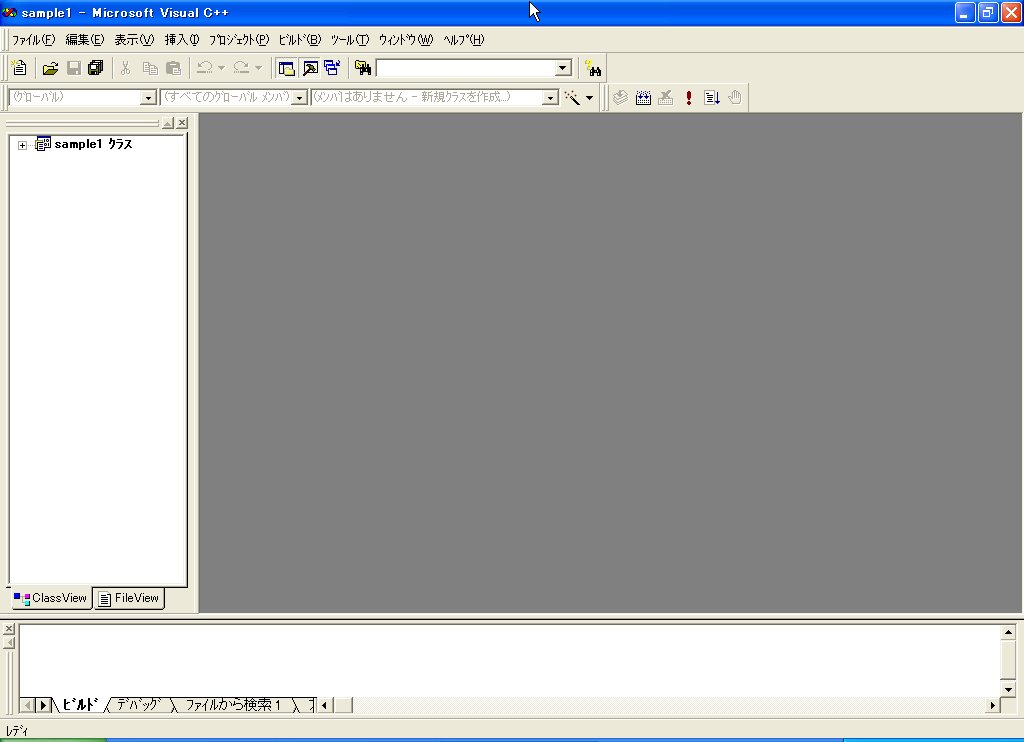This screenshot has width=1024, height=742.
Task: Click the Paste clipboard icon
Action: [x=173, y=68]
